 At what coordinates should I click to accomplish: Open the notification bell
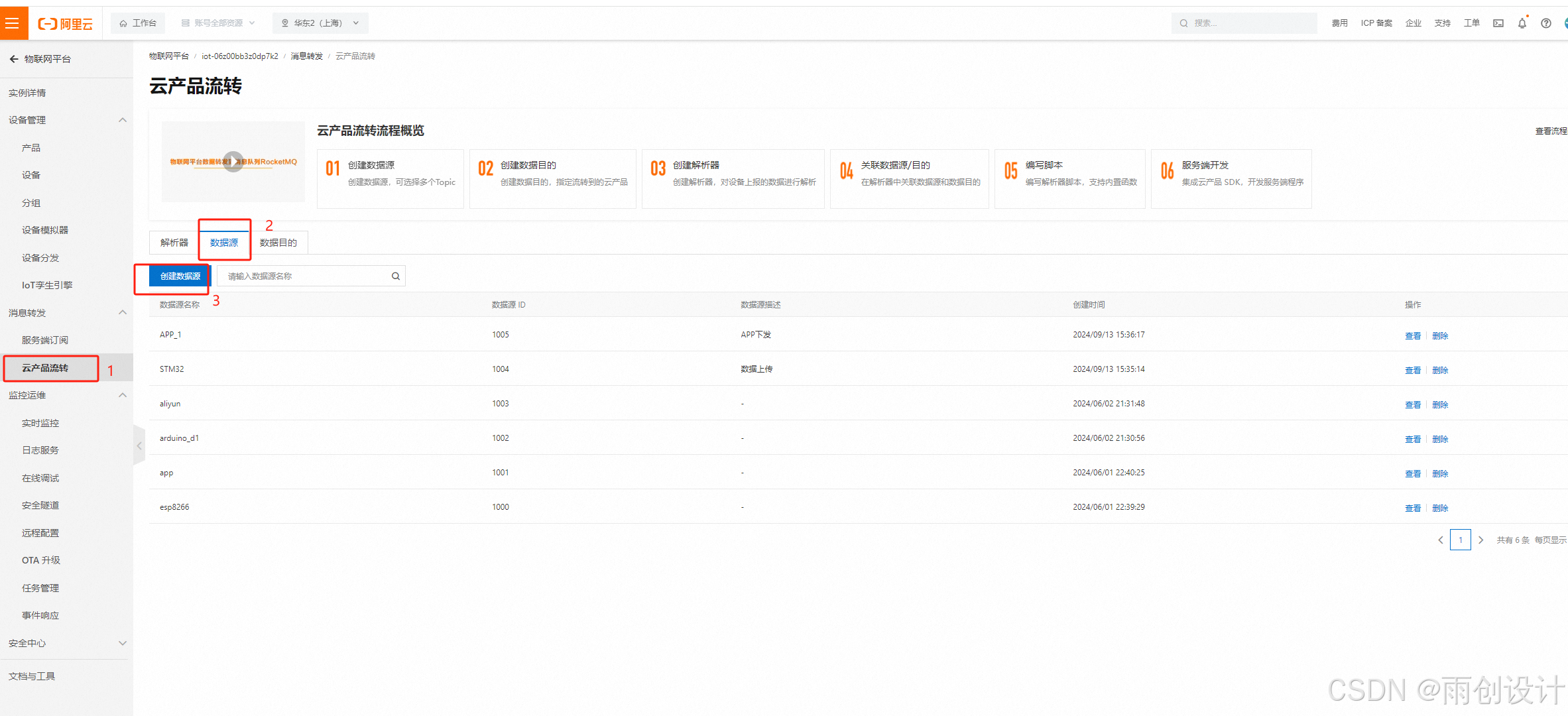(1522, 23)
